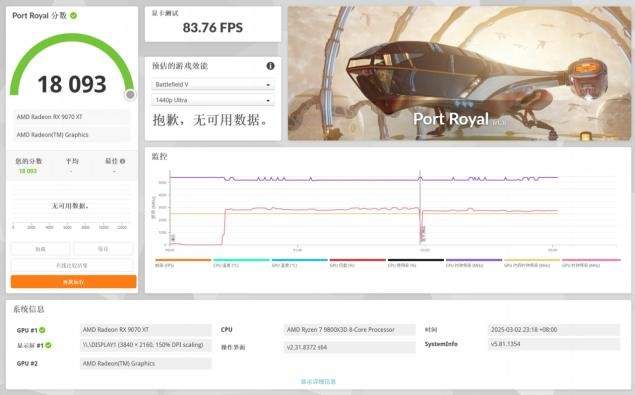The height and width of the screenshot is (395, 635).
Task: Click the \\.\DISPLAY1 3840 × 2160 display field
Action: (x=146, y=345)
